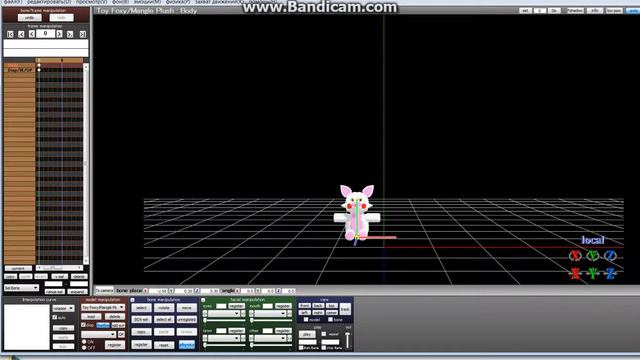Open the mouth morph dropdown
Viewport: 640px width, 360px height.
pos(270,313)
